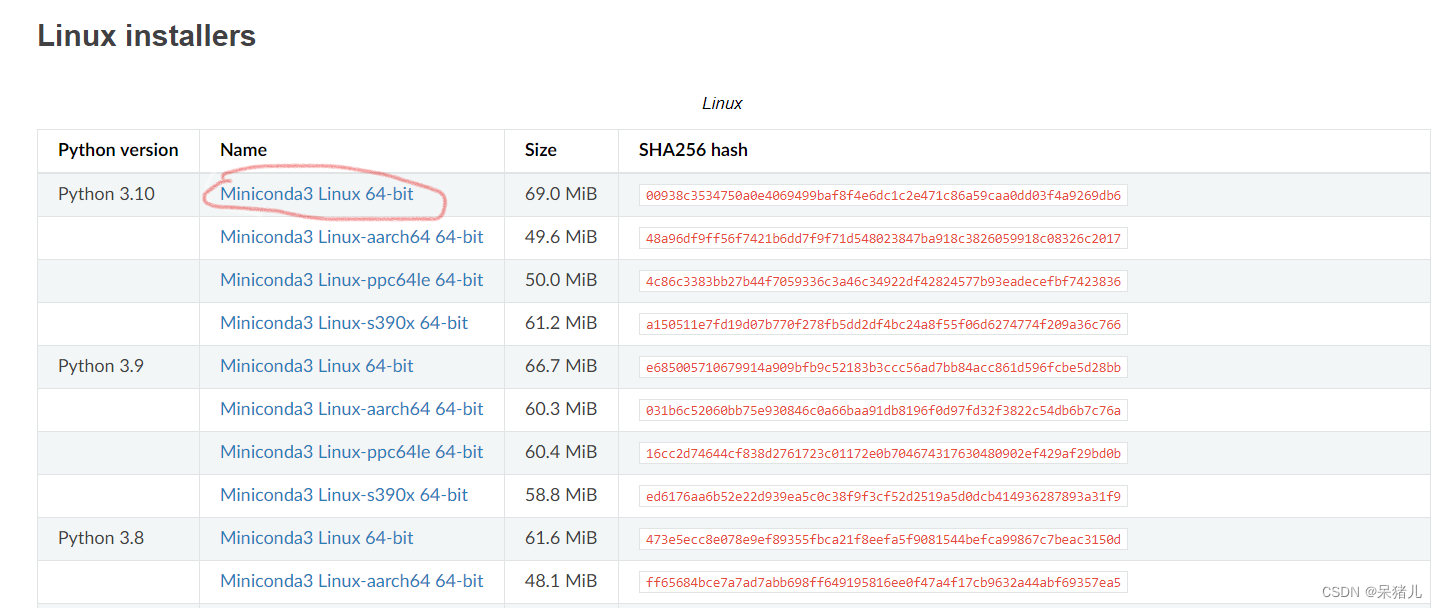Screen dimensions: 1437x608
Task: Click the '69.0 MiB' size cell
Action: (x=561, y=194)
